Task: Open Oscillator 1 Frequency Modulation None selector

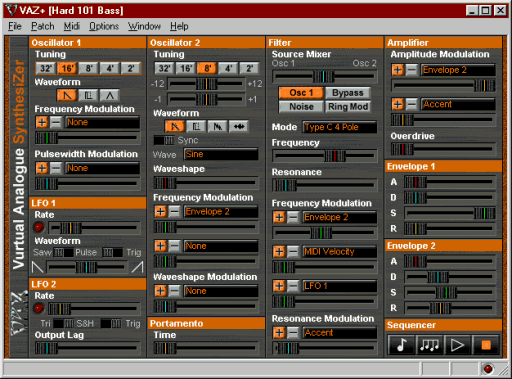Action: (102, 122)
